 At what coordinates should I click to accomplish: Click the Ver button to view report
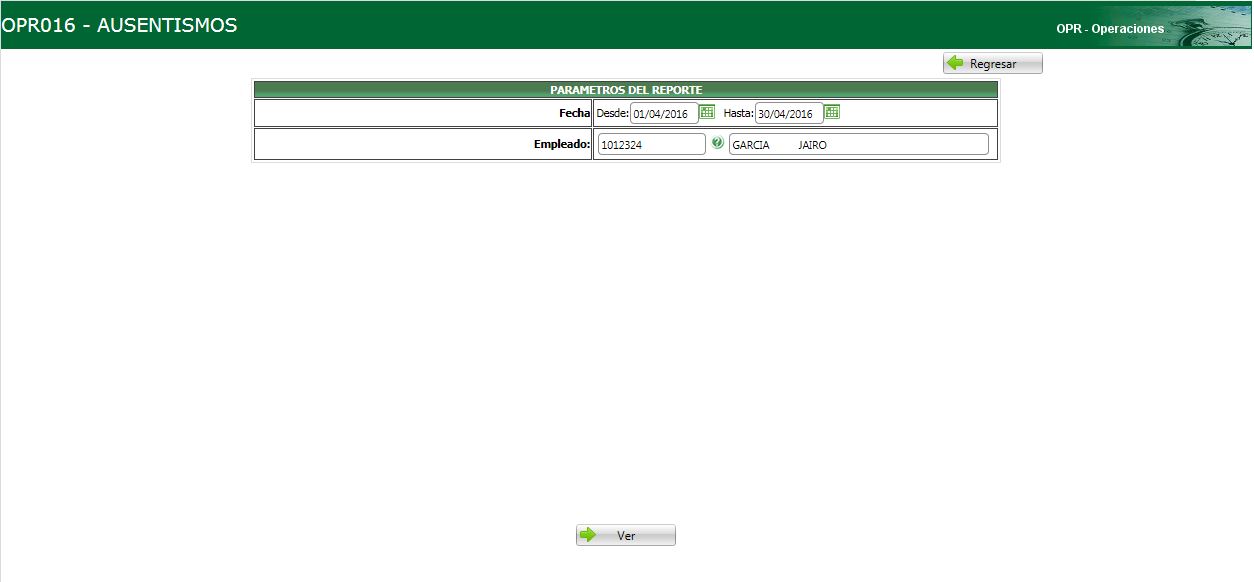626,535
